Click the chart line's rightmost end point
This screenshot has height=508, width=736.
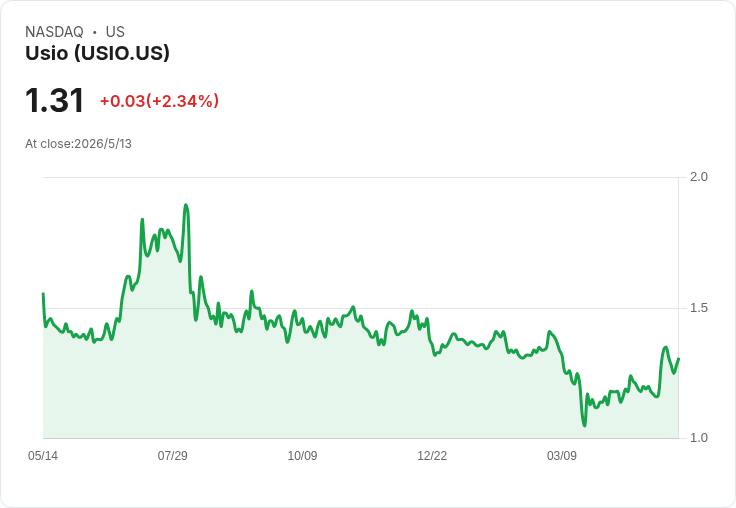click(x=679, y=359)
